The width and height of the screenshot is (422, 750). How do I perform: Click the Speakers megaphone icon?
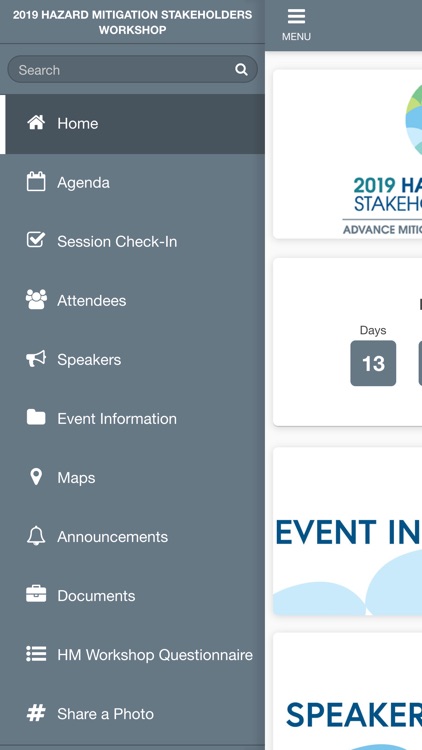pyautogui.click(x=36, y=359)
